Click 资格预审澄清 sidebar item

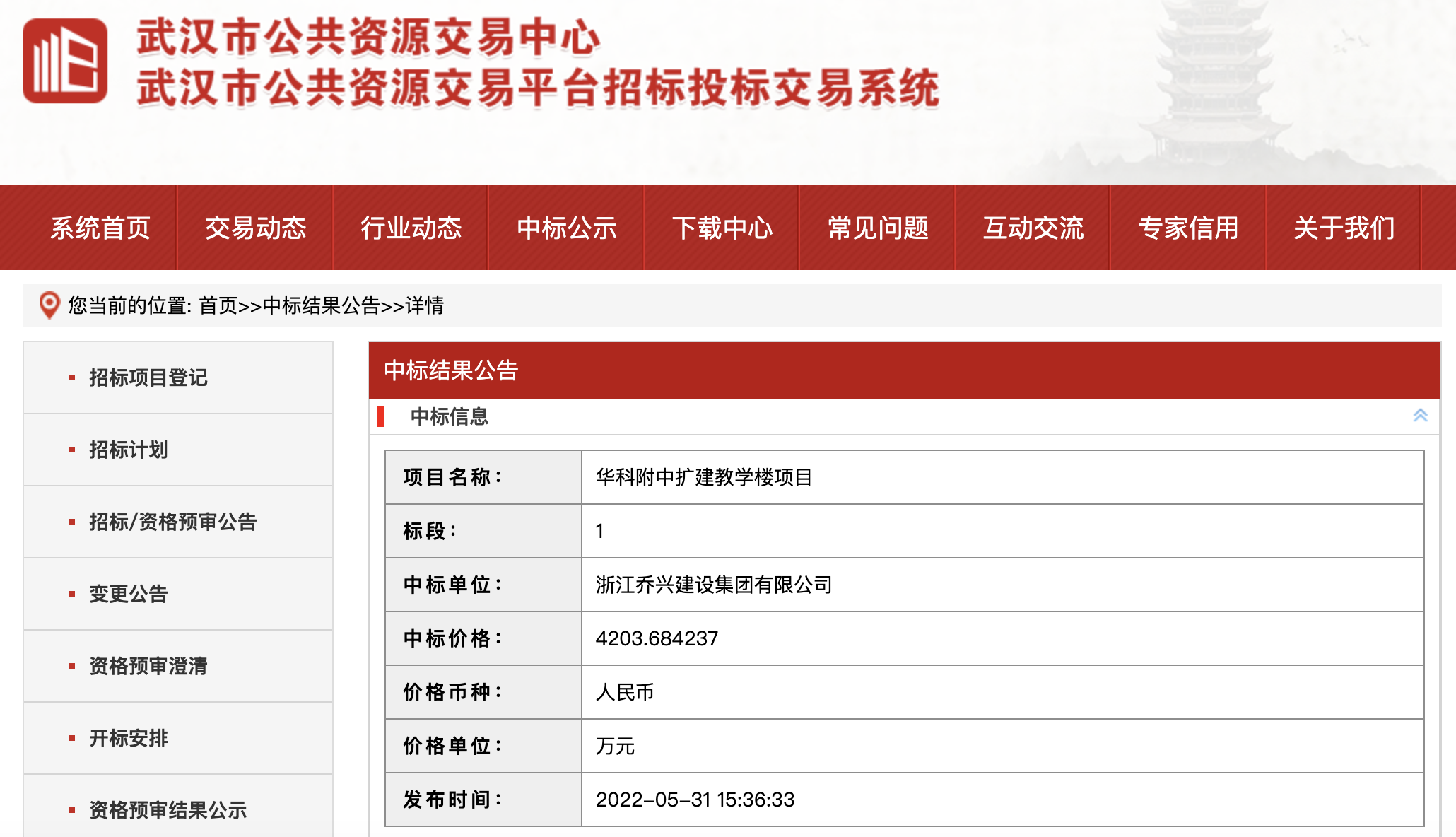tap(148, 666)
